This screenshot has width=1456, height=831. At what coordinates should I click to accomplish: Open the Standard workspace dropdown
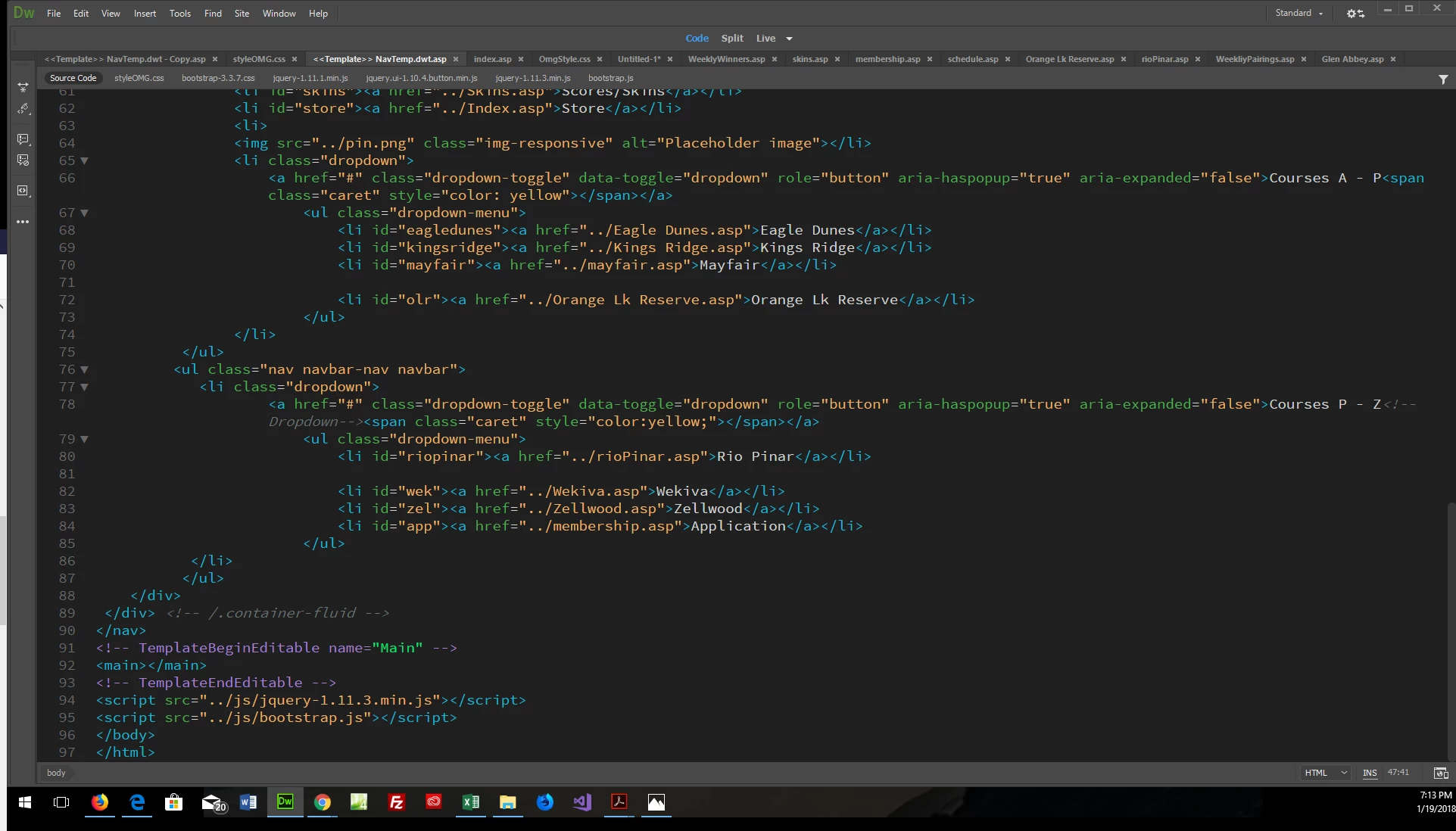point(1299,13)
